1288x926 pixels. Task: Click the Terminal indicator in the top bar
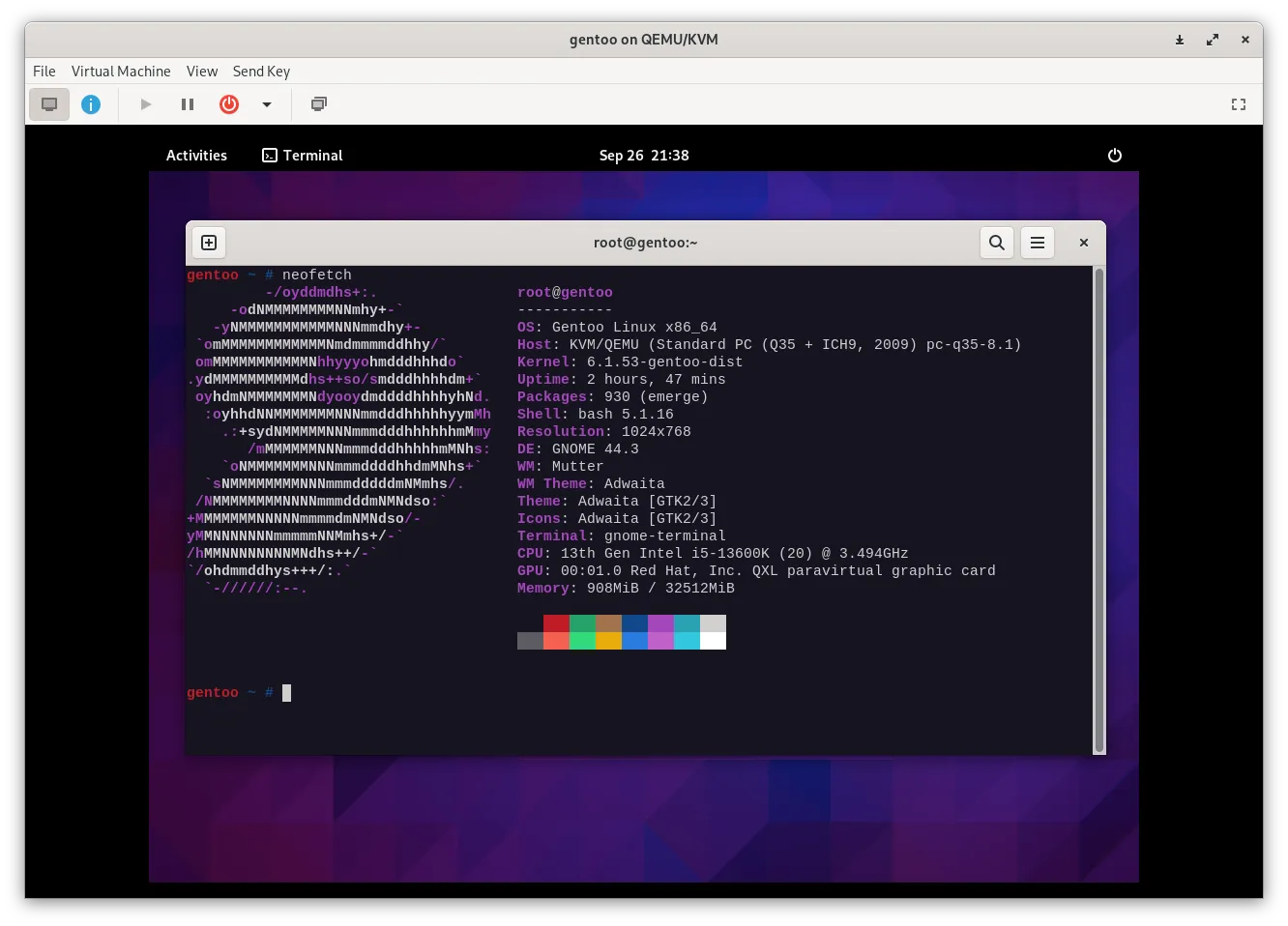tap(302, 155)
